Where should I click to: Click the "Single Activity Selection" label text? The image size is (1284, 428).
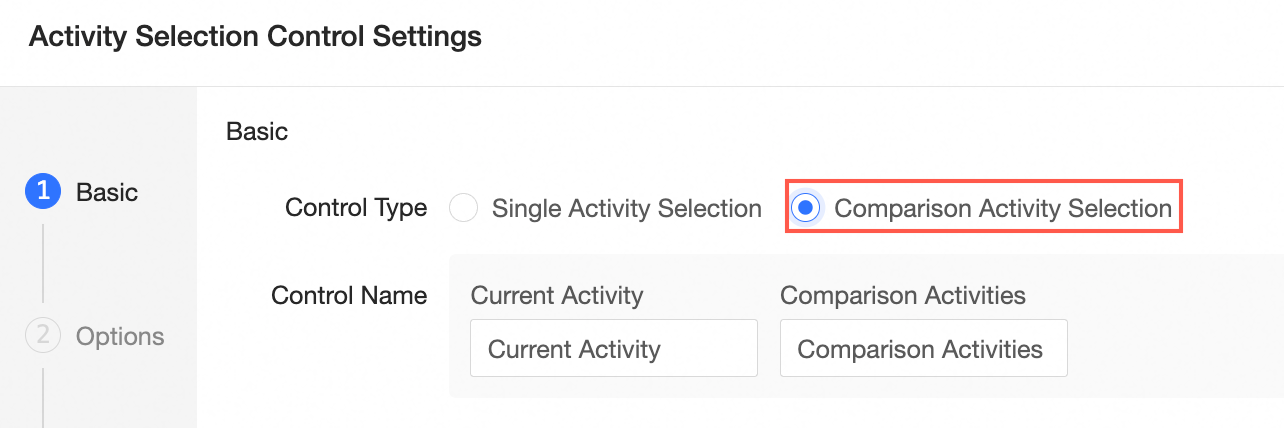point(626,208)
